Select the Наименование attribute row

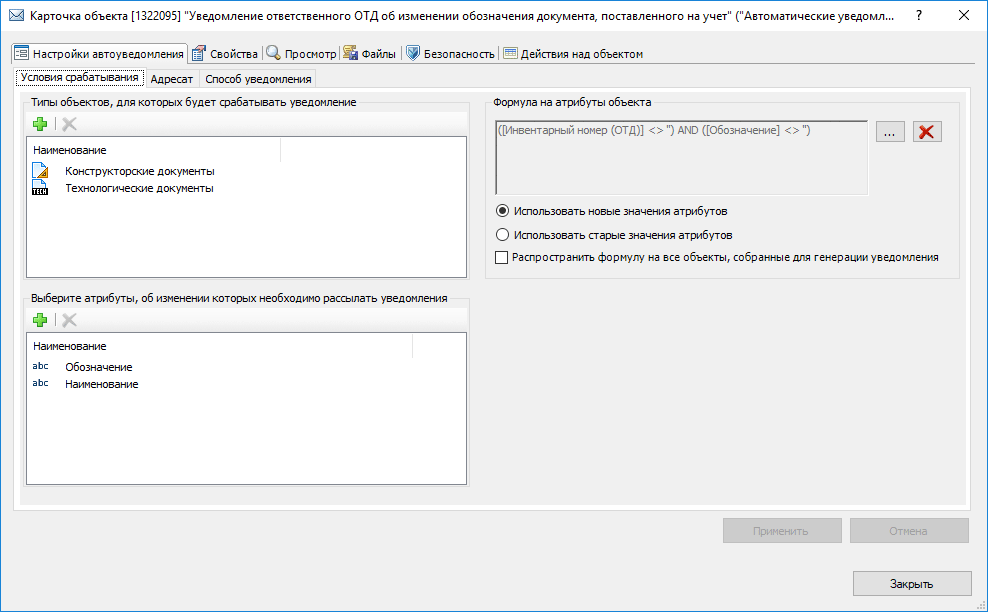pos(101,384)
